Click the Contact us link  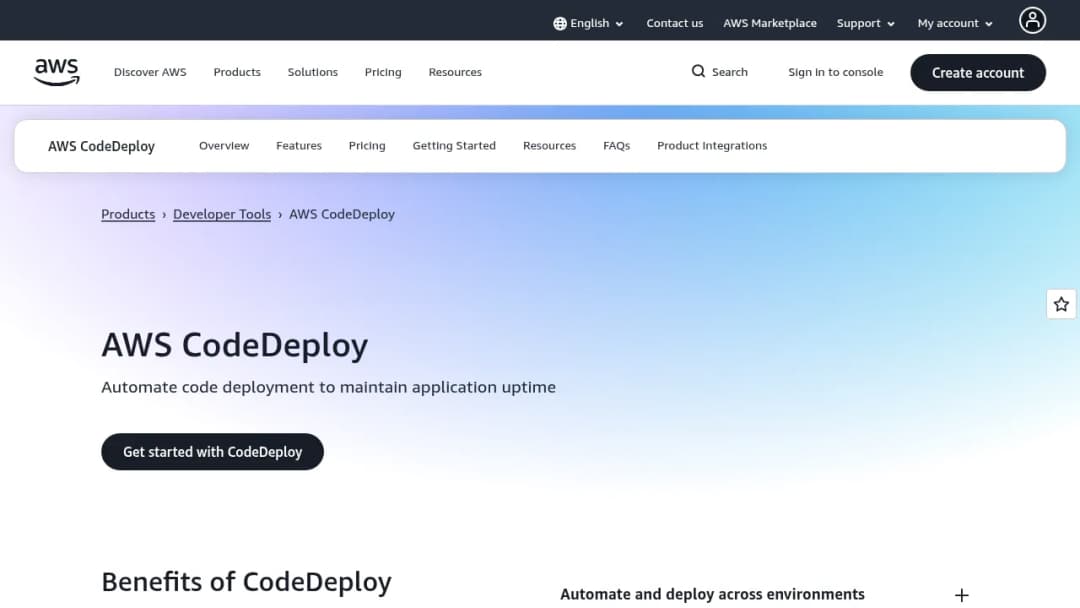pos(674,23)
